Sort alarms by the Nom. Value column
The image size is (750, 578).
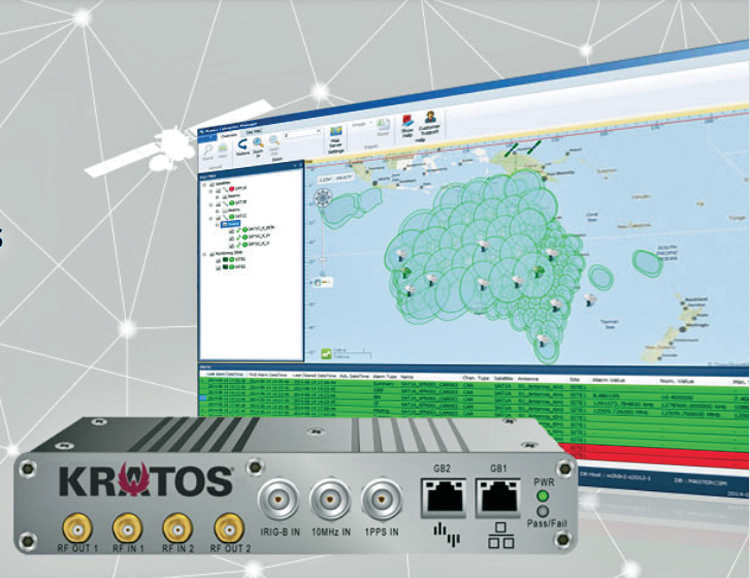(x=676, y=381)
